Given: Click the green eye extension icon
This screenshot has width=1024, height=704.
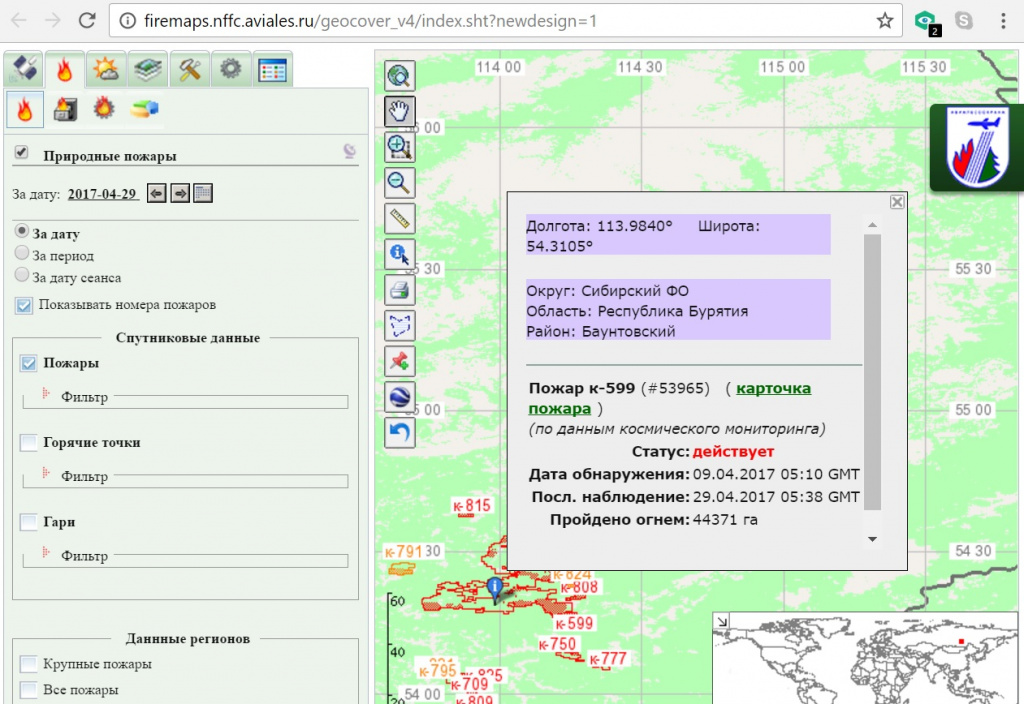Looking at the screenshot, I should click(925, 22).
